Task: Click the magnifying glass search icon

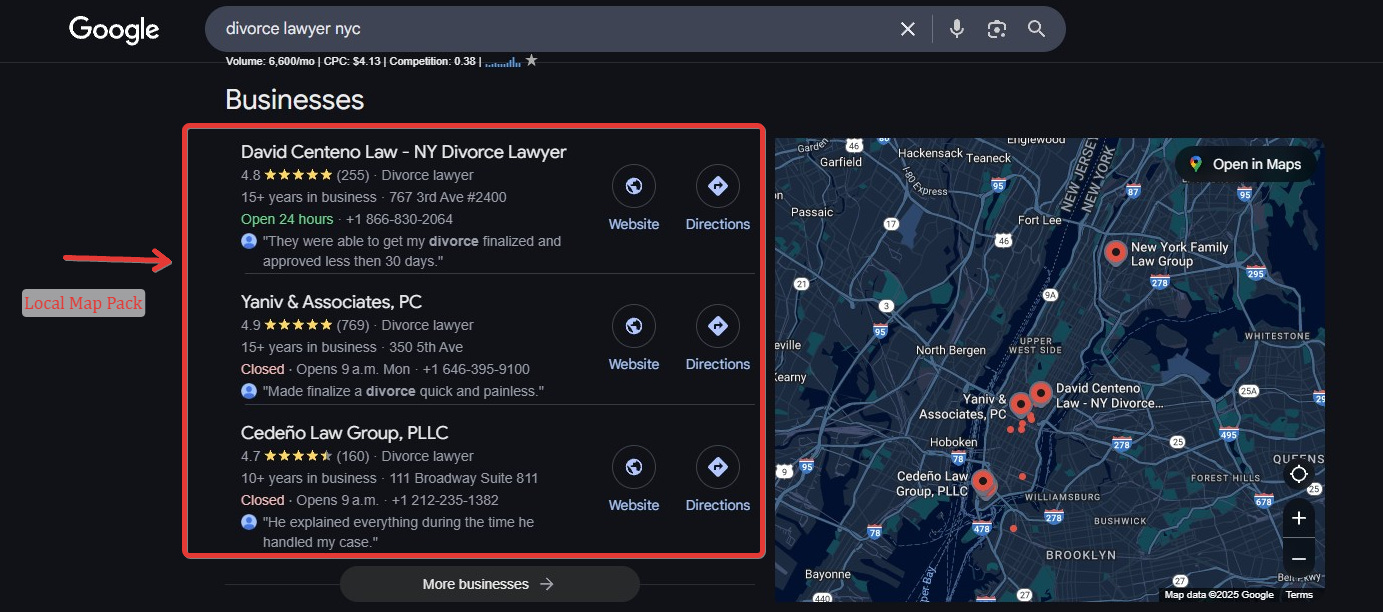Action: pos(1036,29)
